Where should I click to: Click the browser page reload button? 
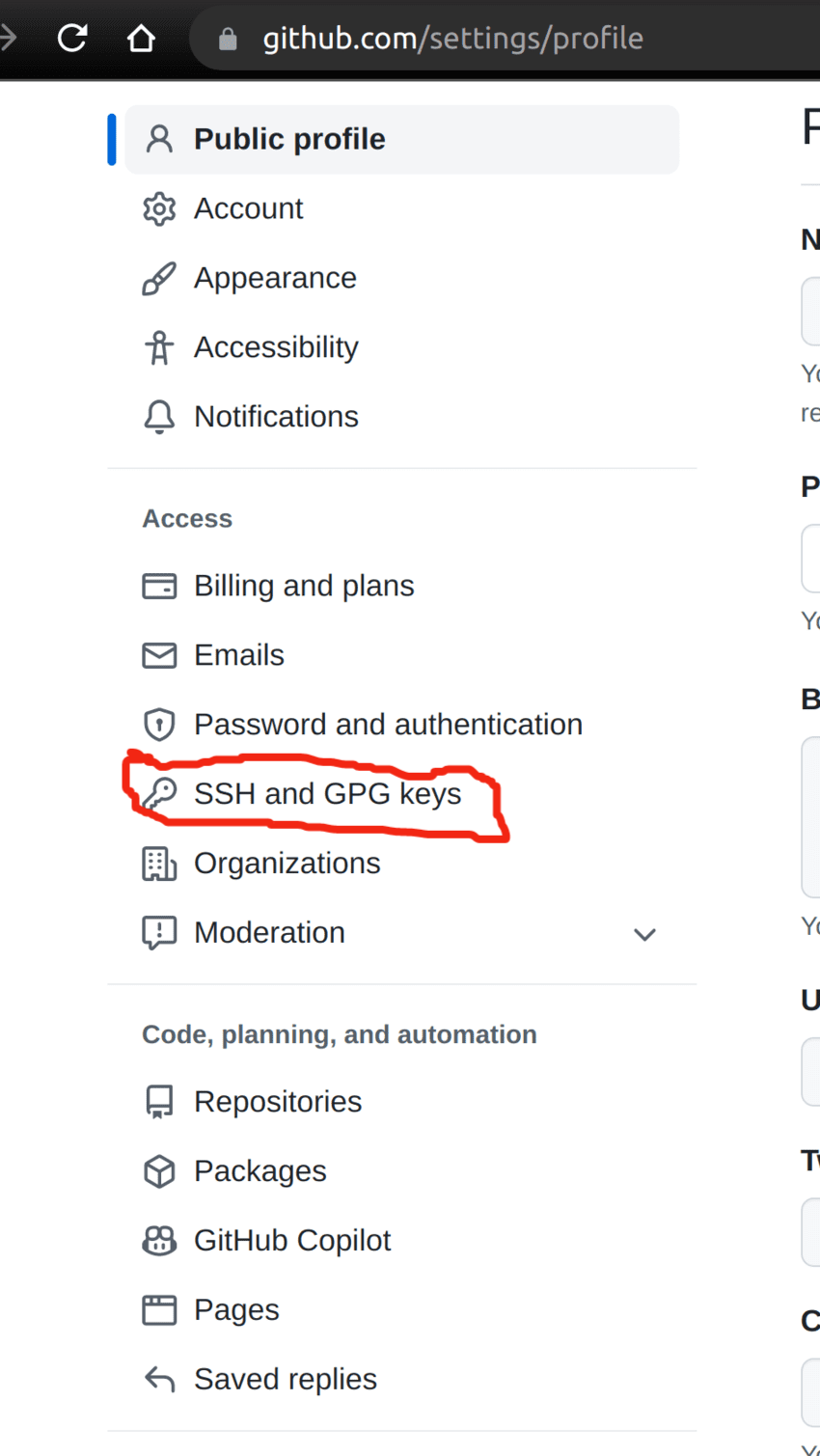[71, 39]
